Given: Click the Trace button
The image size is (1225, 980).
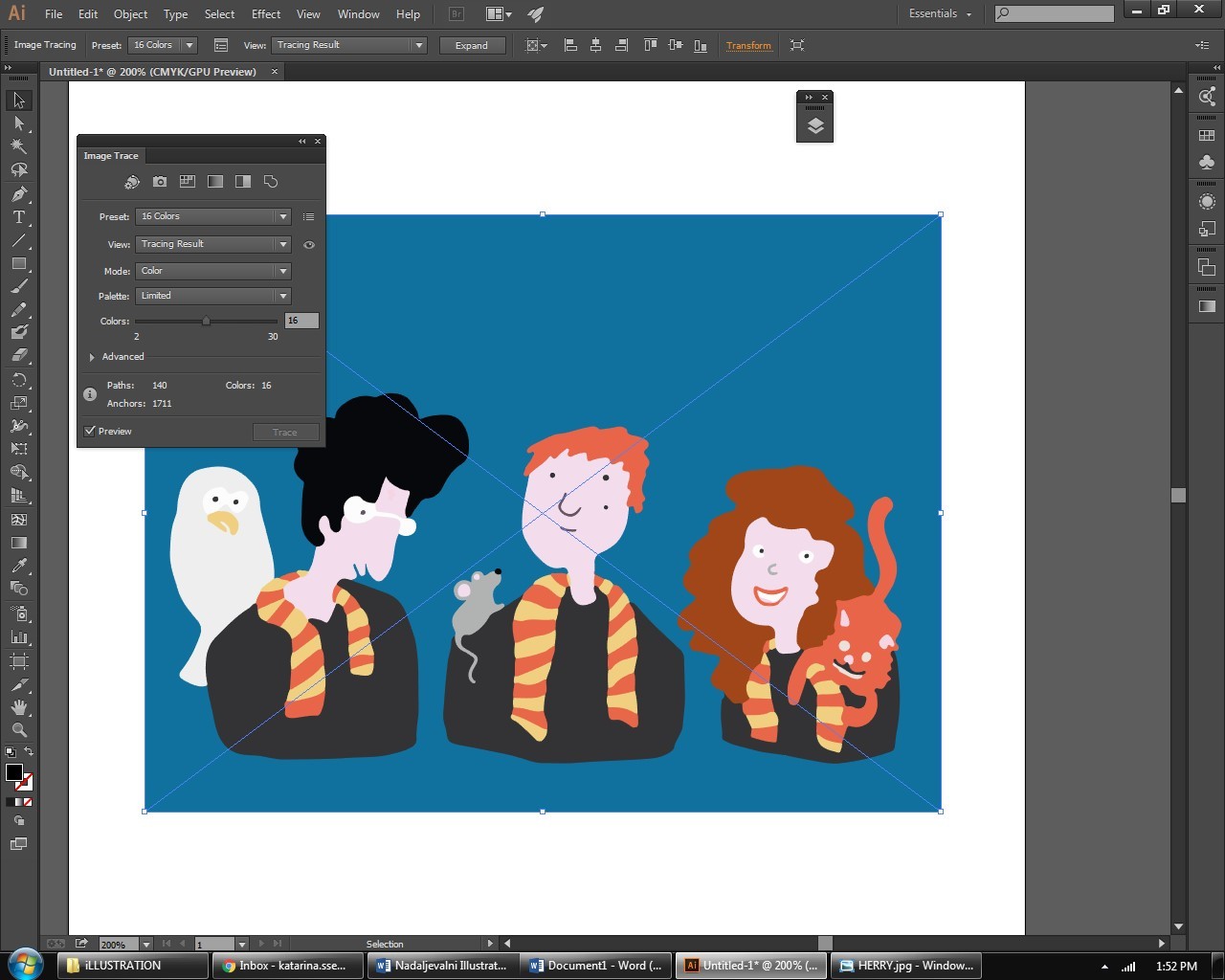Looking at the screenshot, I should click(285, 433).
